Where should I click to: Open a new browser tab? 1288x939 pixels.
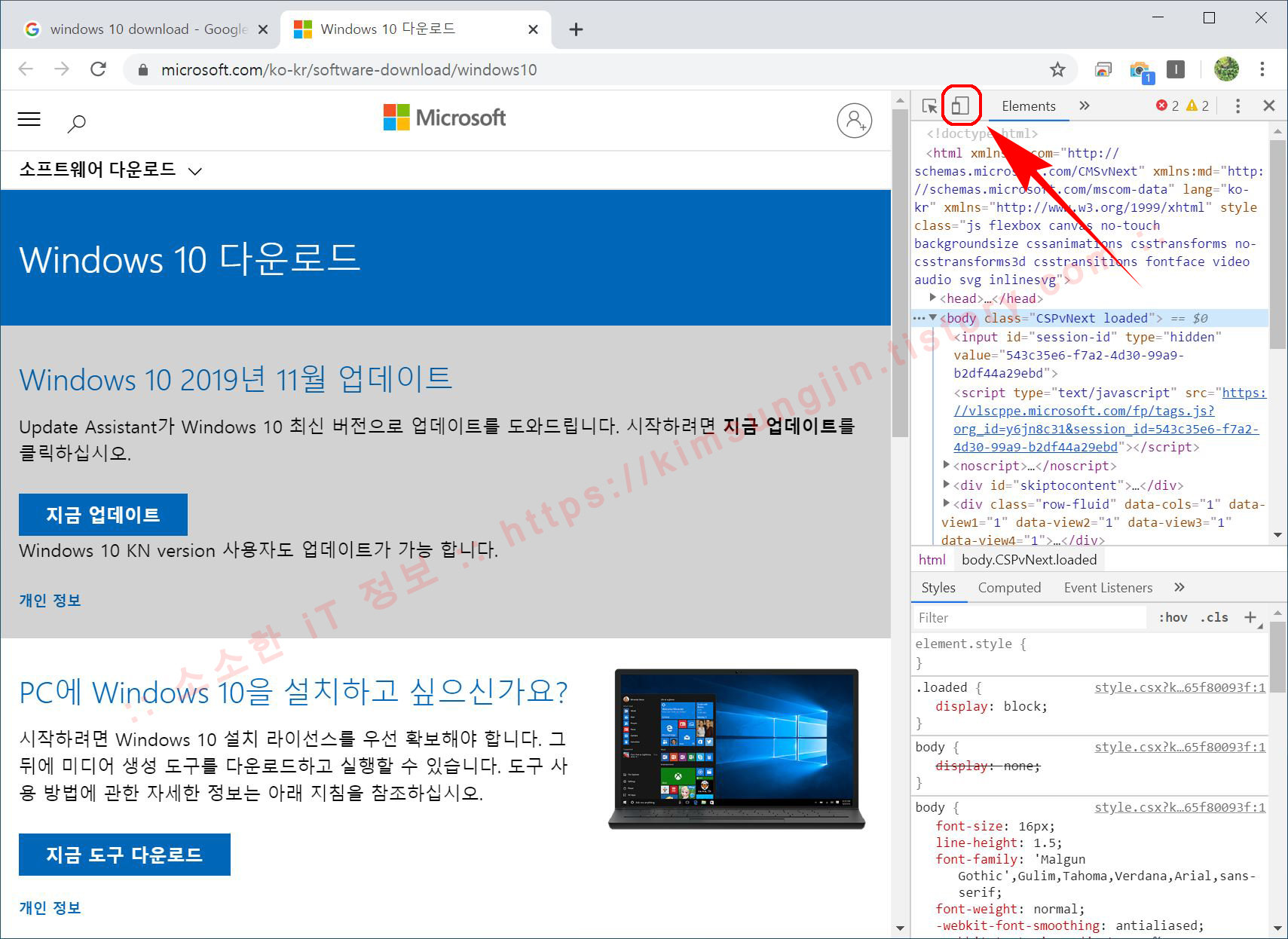[577, 29]
